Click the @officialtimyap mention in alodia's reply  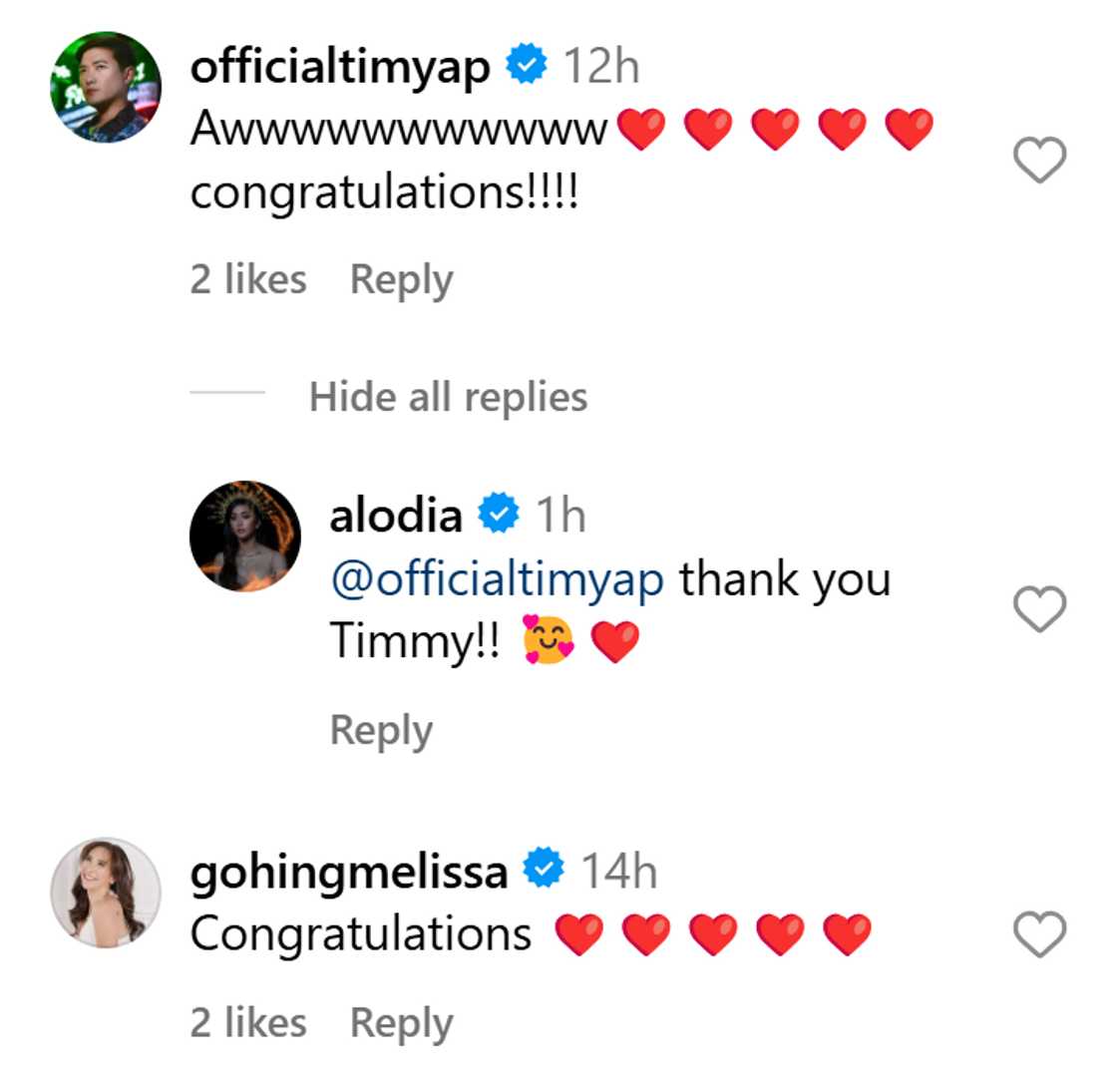[497, 579]
